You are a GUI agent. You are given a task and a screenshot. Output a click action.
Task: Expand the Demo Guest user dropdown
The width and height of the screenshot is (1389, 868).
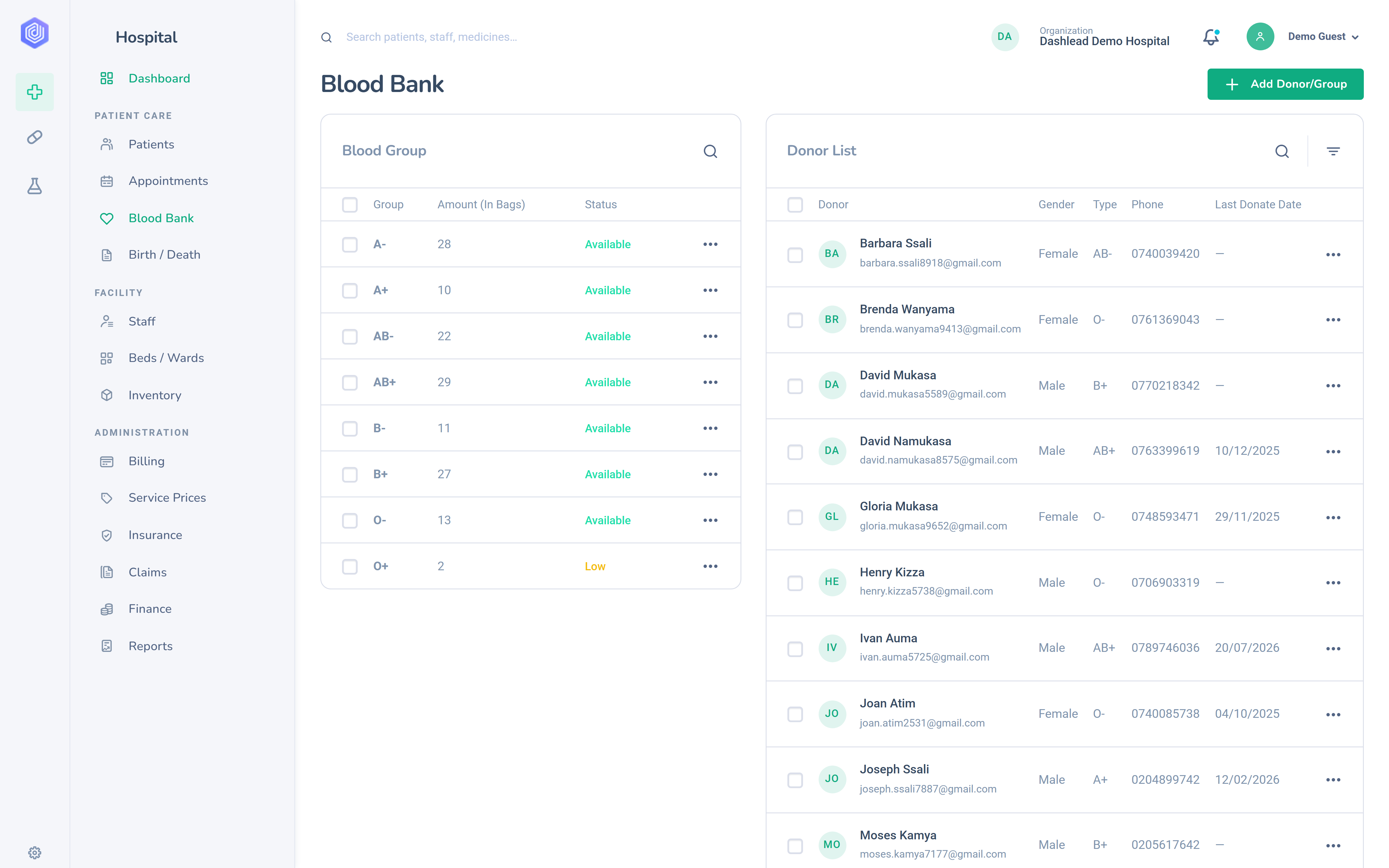pos(1324,37)
